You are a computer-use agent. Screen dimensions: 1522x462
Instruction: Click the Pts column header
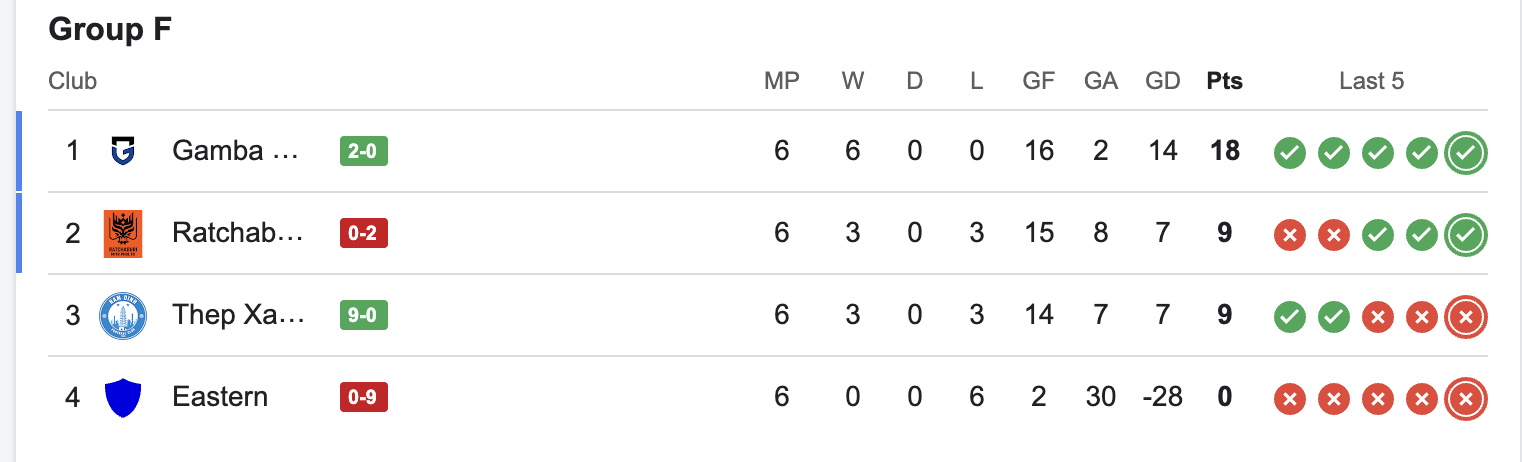coord(1224,82)
